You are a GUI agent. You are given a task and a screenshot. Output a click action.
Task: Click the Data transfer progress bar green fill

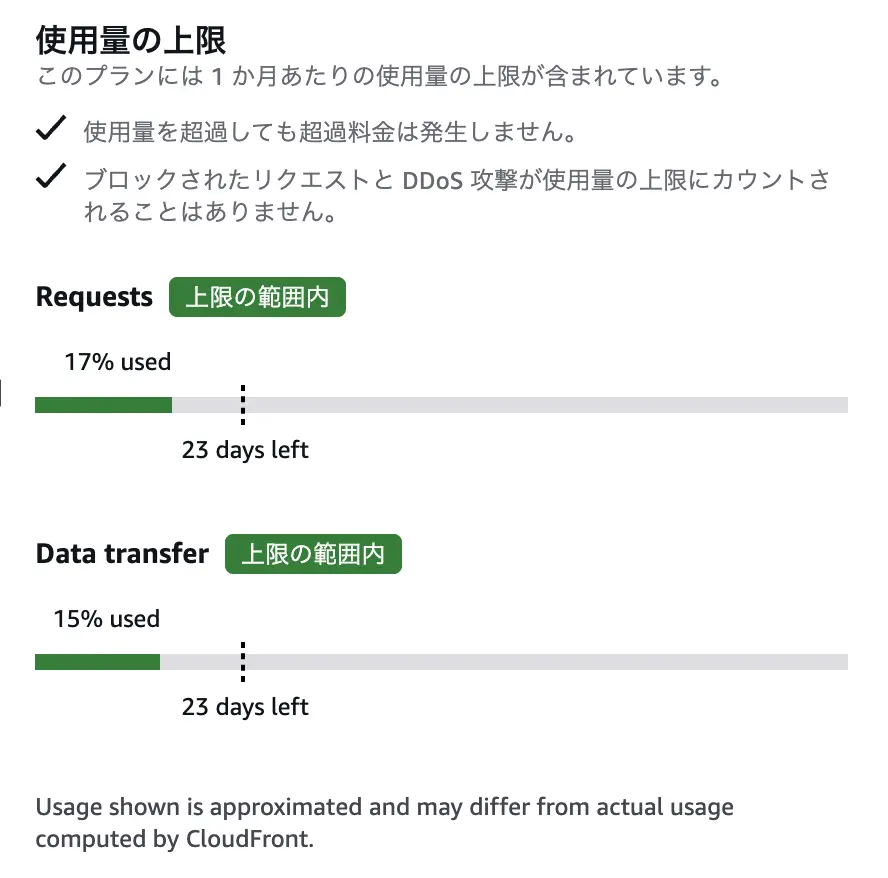coord(97,662)
